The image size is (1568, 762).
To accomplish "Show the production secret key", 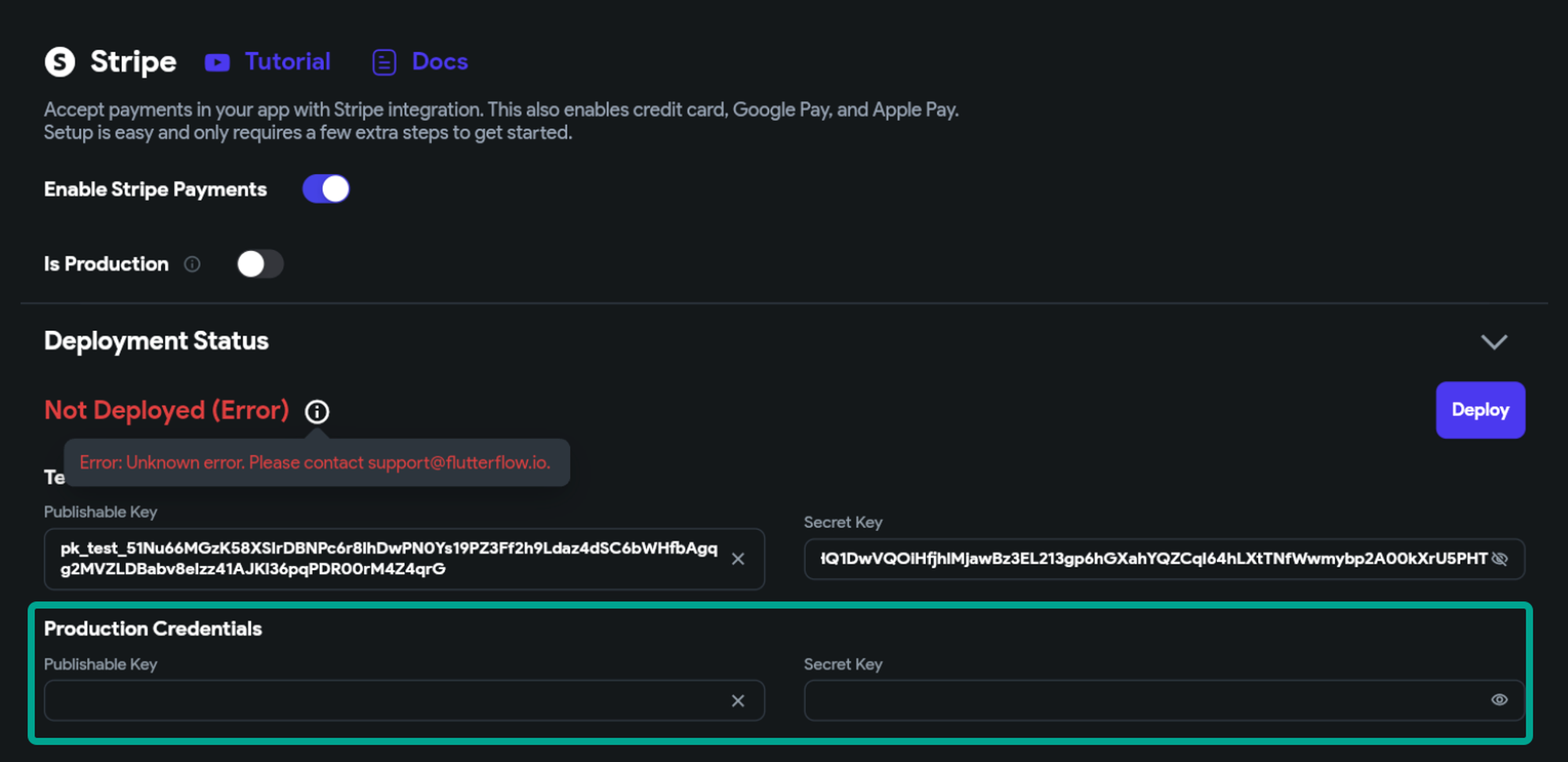I will coord(1499,700).
